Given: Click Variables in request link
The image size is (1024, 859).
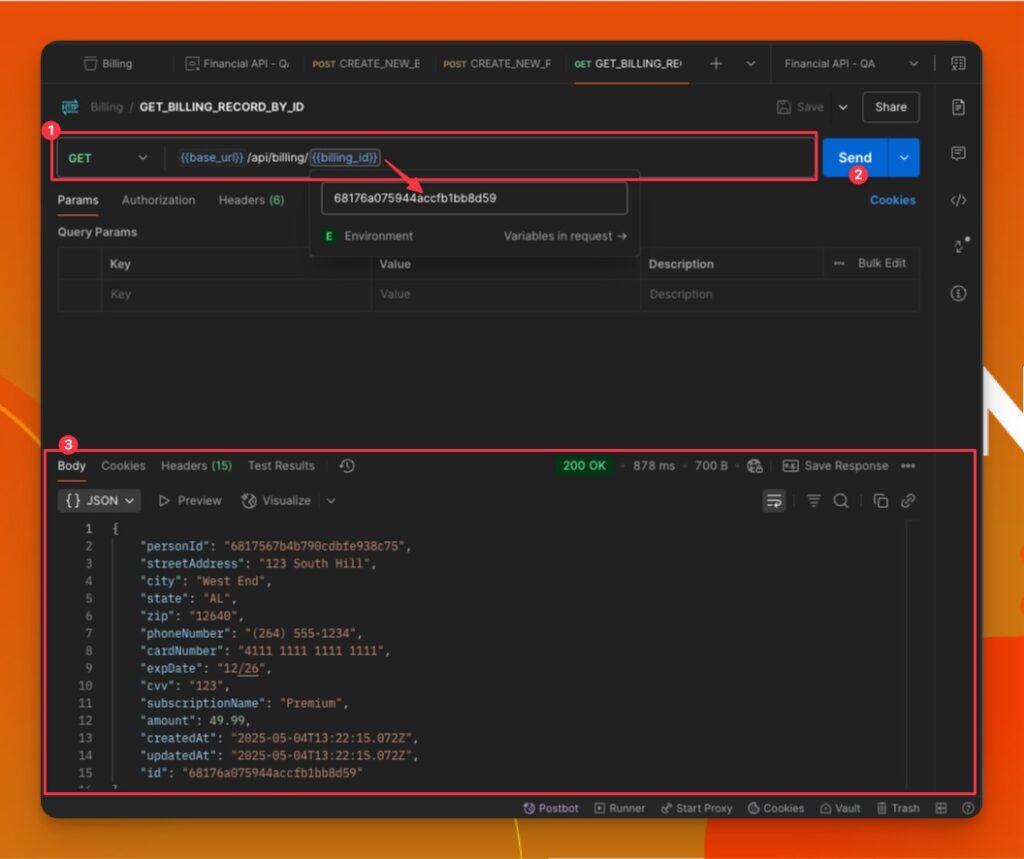Looking at the screenshot, I should [565, 236].
